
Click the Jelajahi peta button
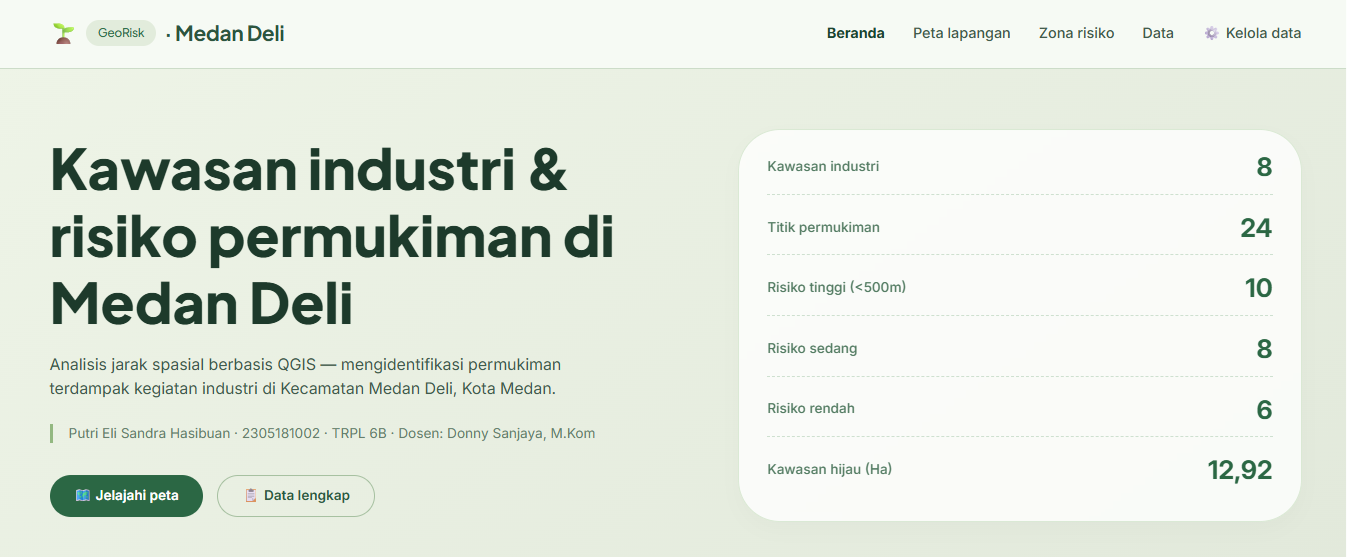click(126, 496)
